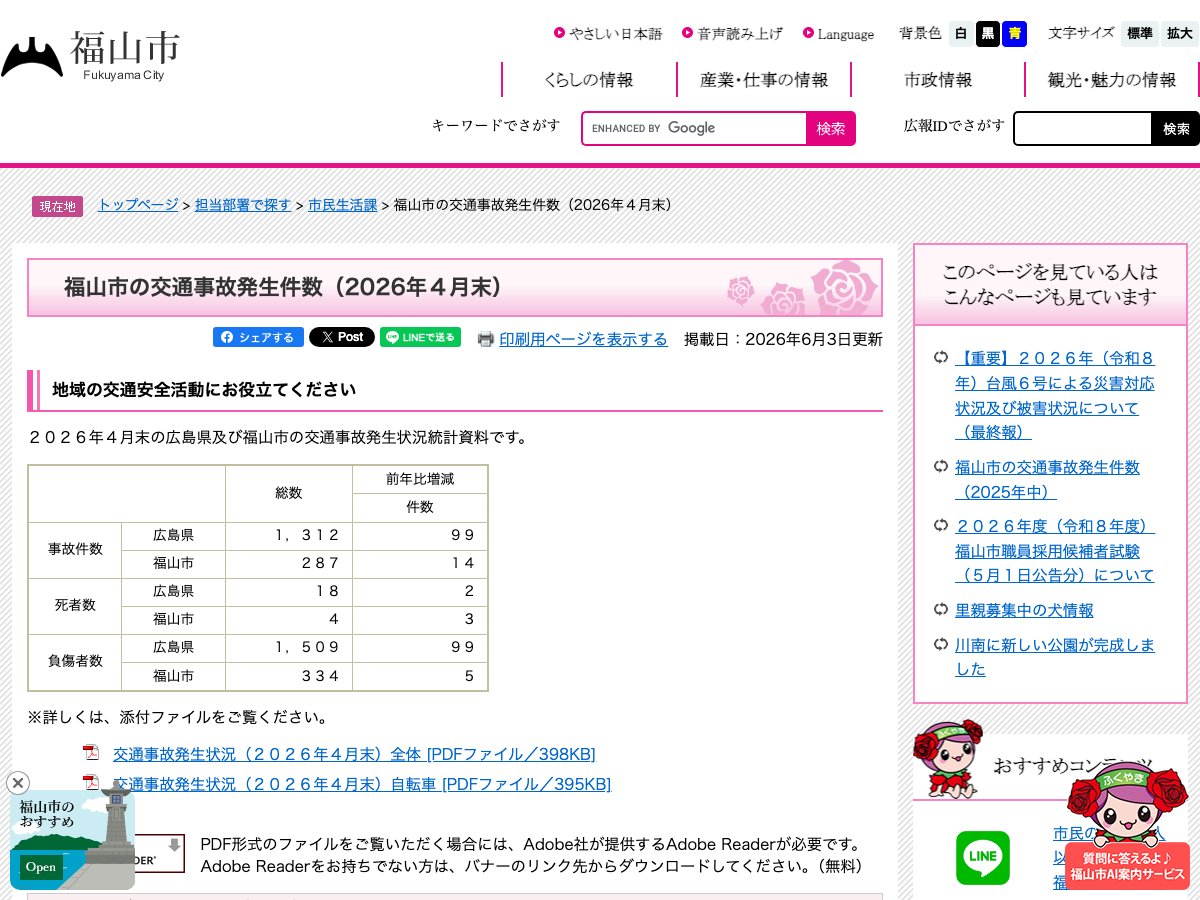Open 交通事故発生状況 全体 PDF link
1200x900 pixels.
click(354, 754)
